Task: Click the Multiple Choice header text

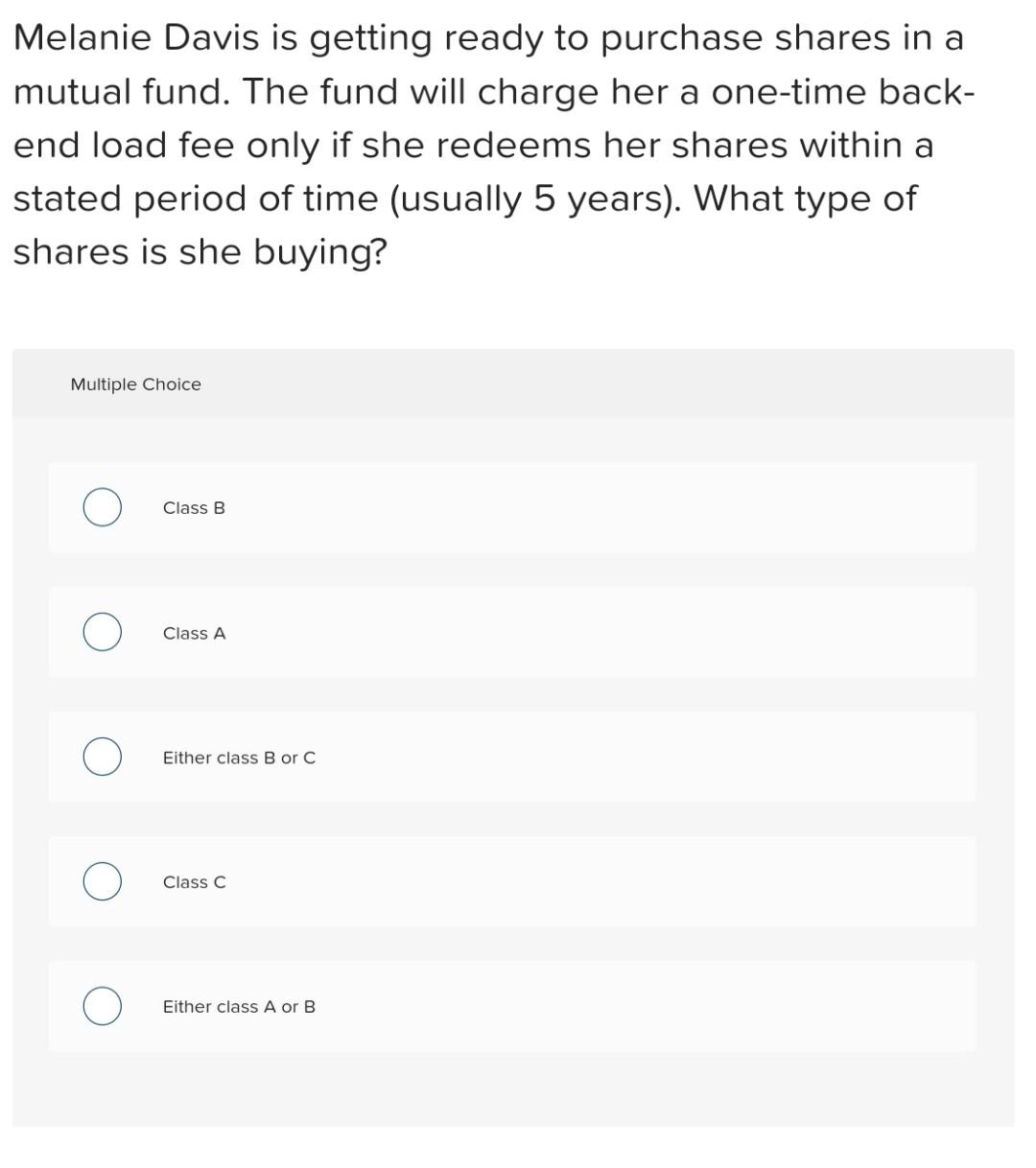Action: [135, 384]
